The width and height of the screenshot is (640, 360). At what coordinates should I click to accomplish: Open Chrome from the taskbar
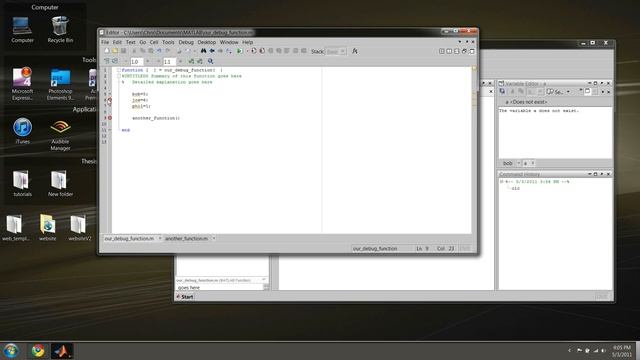[x=38, y=351]
